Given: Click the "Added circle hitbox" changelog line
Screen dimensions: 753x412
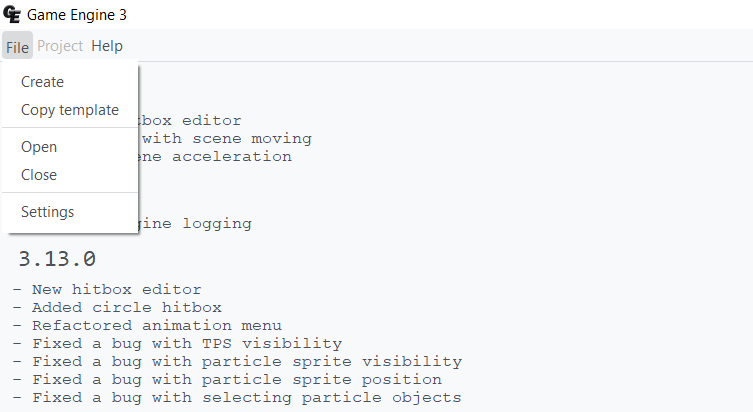Looking at the screenshot, I should (x=117, y=308).
